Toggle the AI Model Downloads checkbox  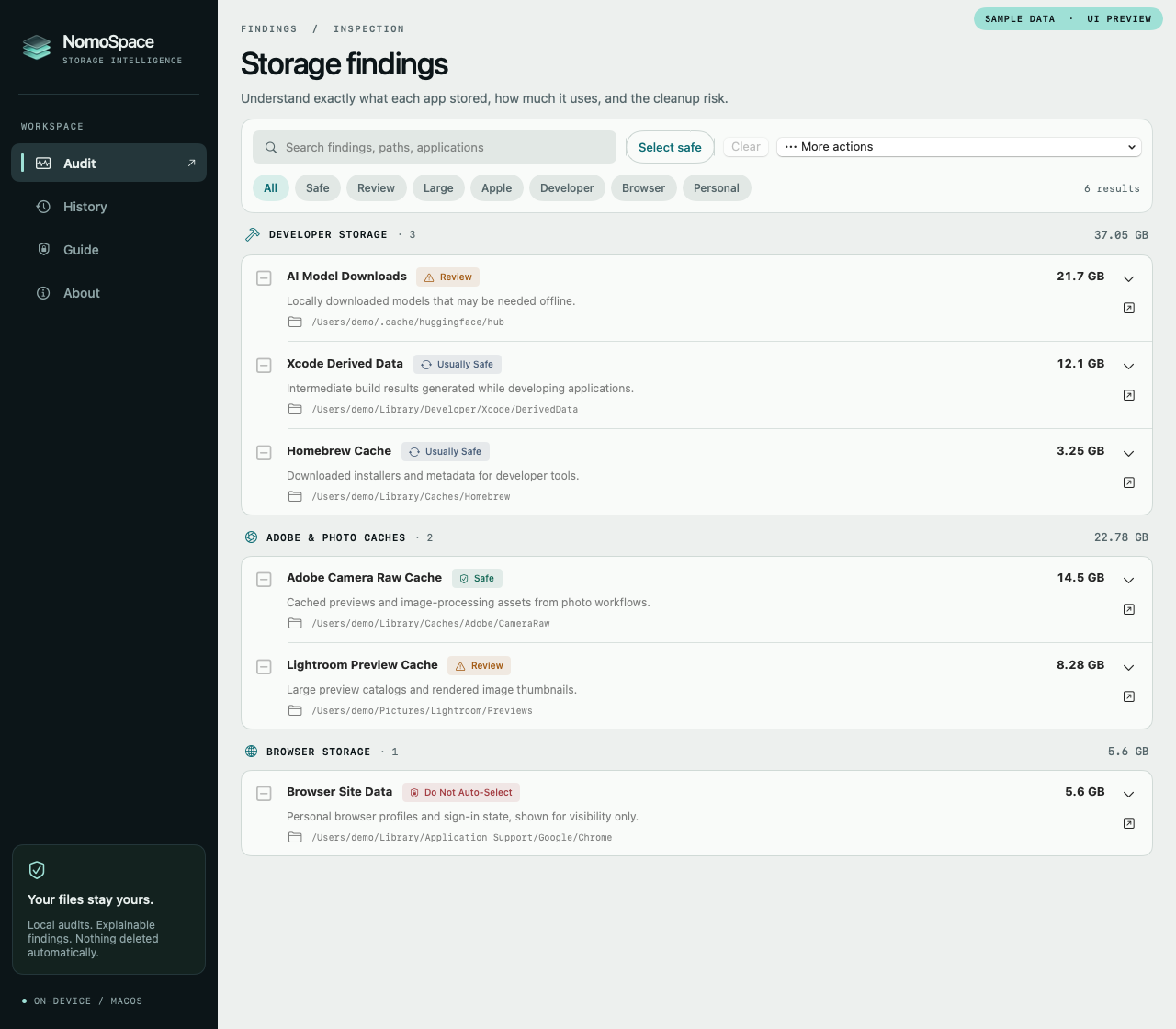264,277
